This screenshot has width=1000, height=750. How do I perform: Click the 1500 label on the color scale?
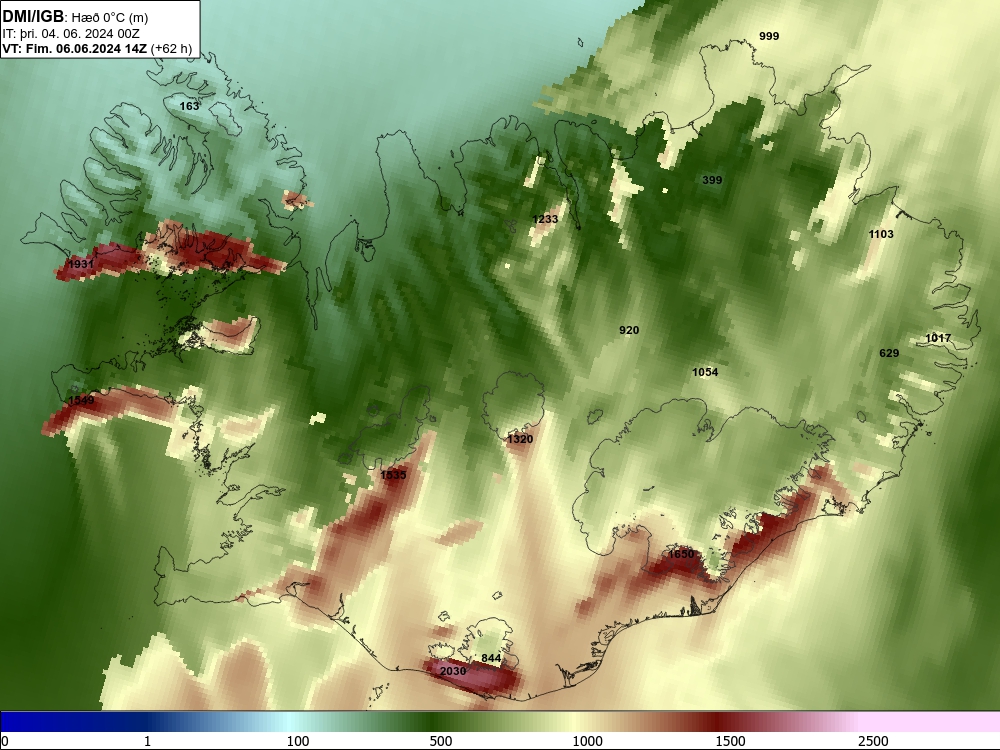(x=730, y=741)
